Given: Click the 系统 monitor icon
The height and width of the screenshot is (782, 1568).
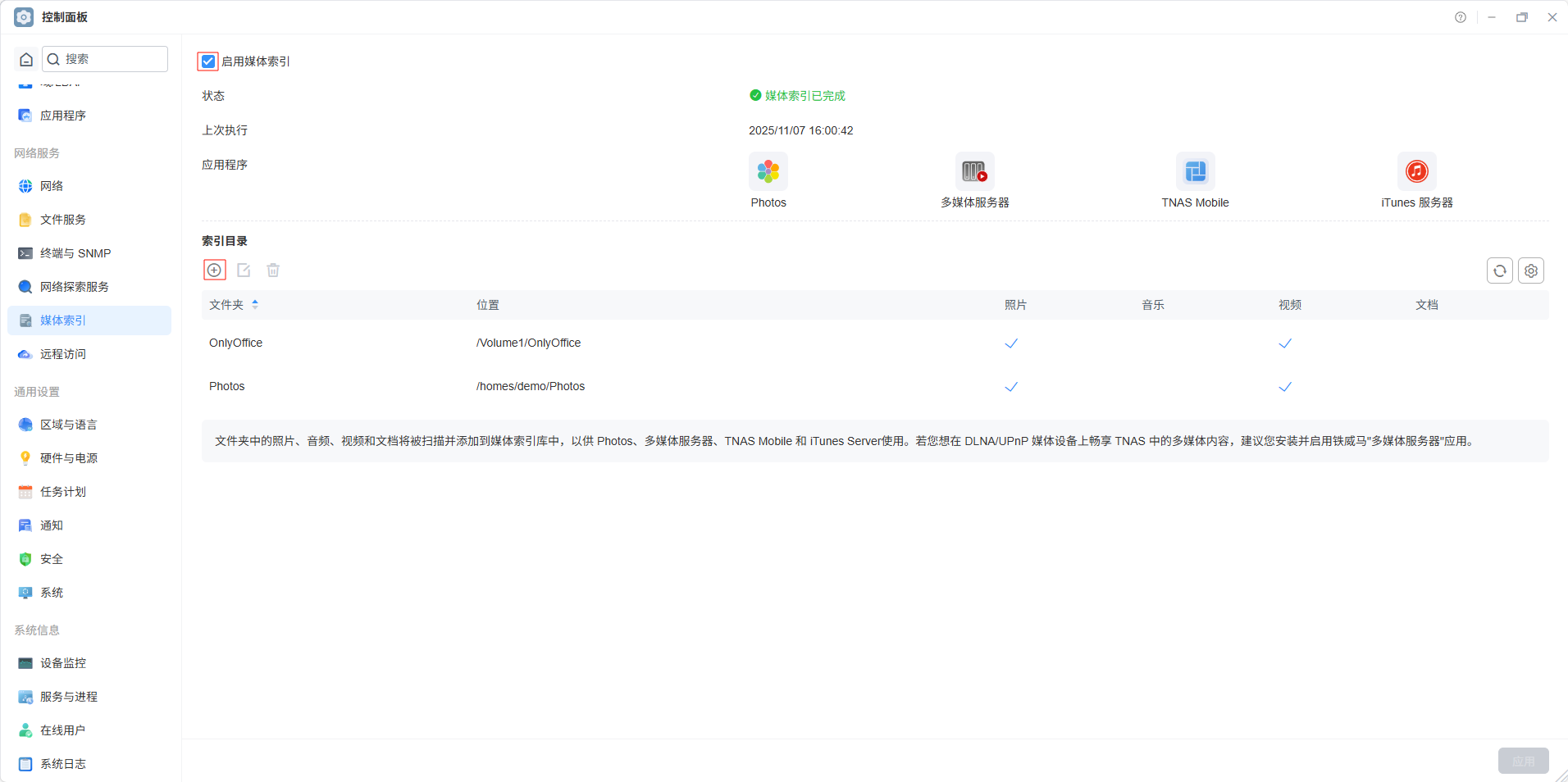Looking at the screenshot, I should click(x=25, y=593).
